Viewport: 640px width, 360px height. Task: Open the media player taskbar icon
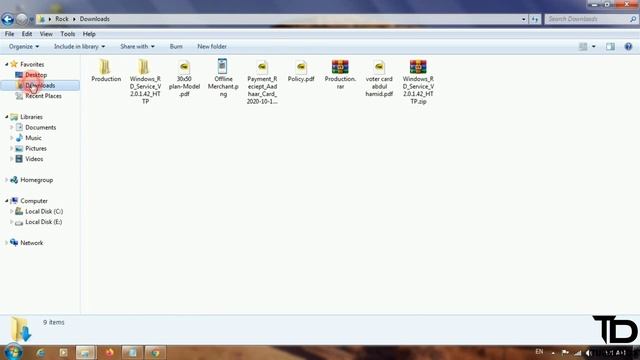(x=63, y=352)
